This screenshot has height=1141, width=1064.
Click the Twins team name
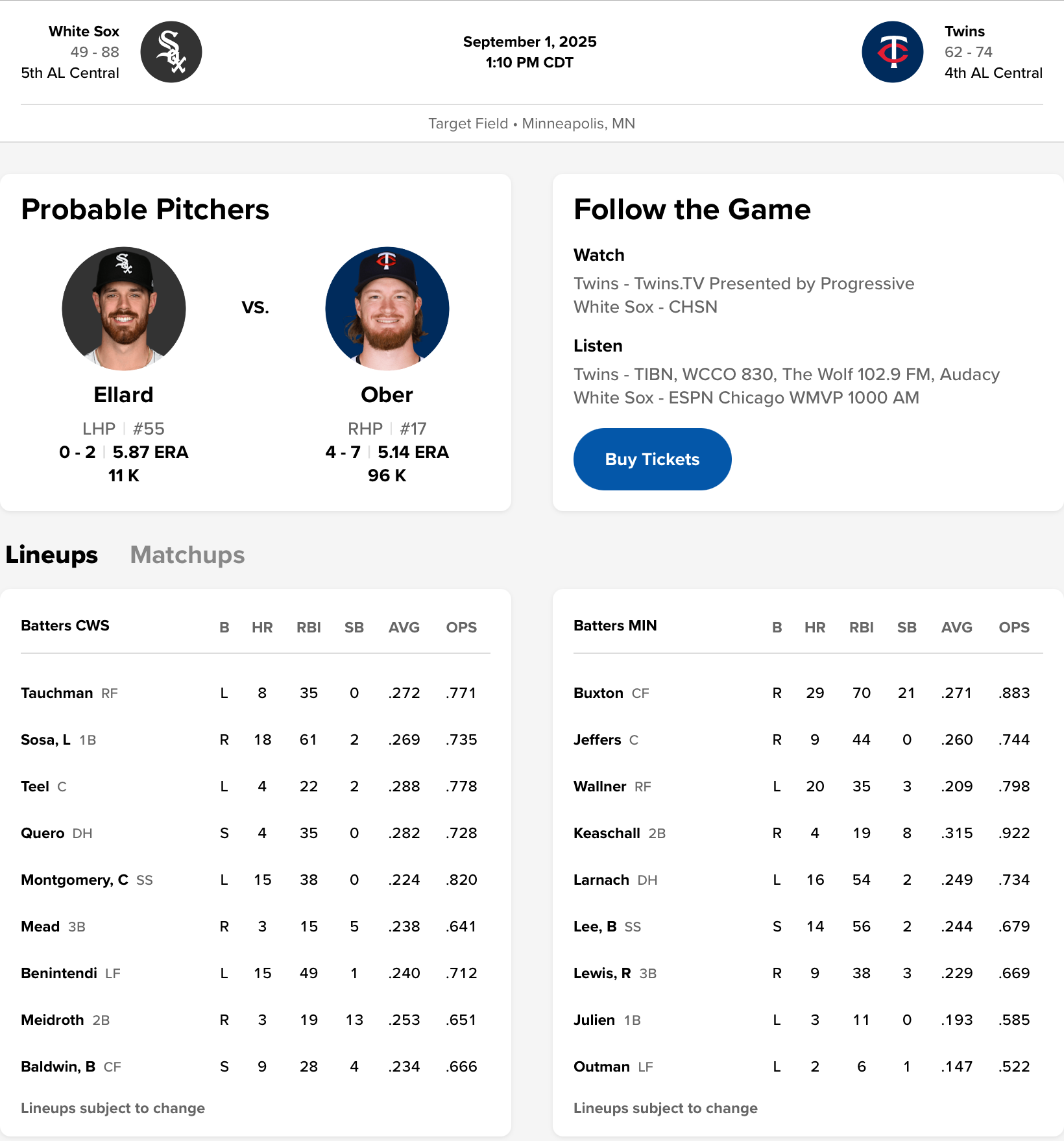pyautogui.click(x=964, y=31)
